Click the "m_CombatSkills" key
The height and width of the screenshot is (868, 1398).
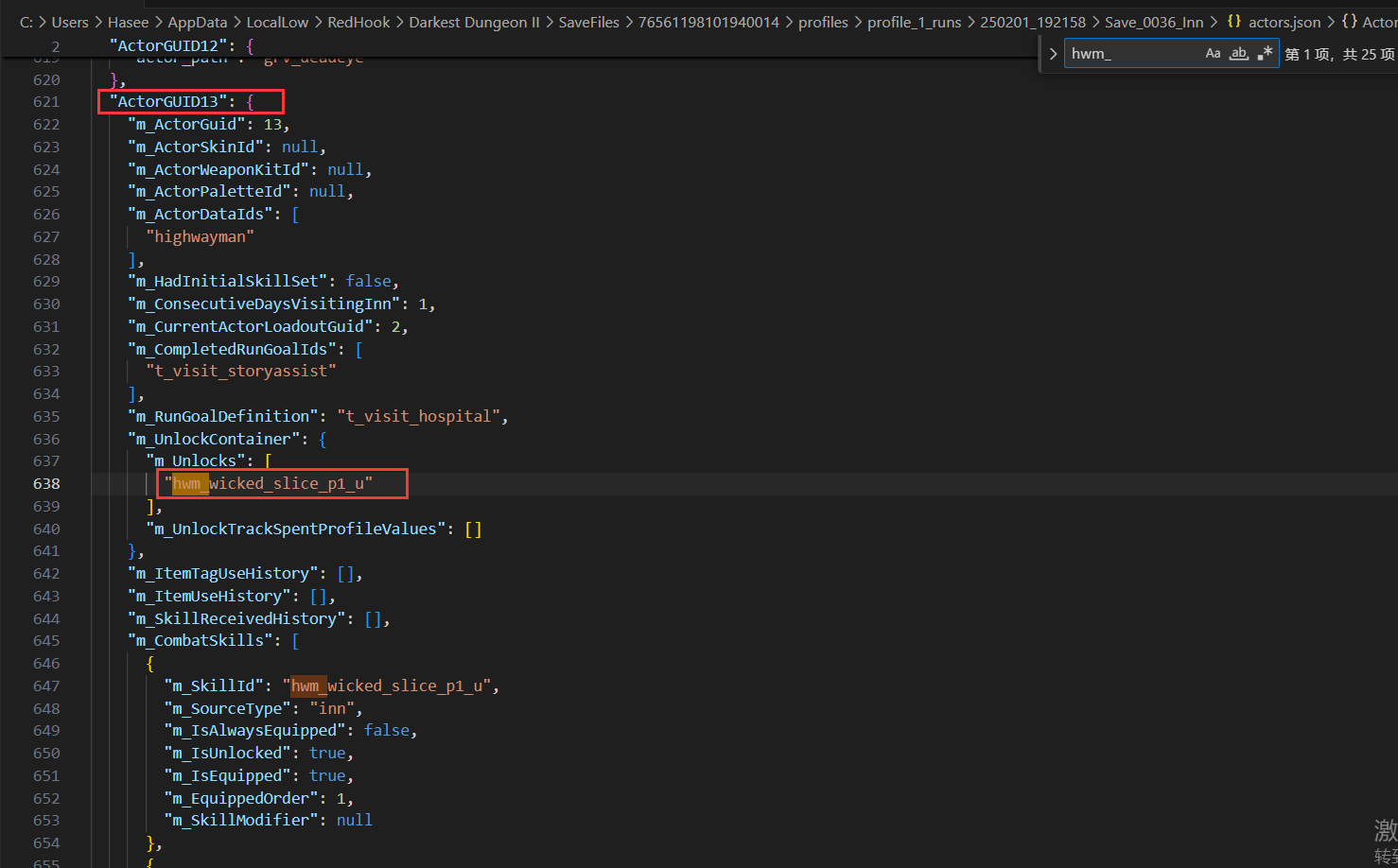click(x=201, y=641)
